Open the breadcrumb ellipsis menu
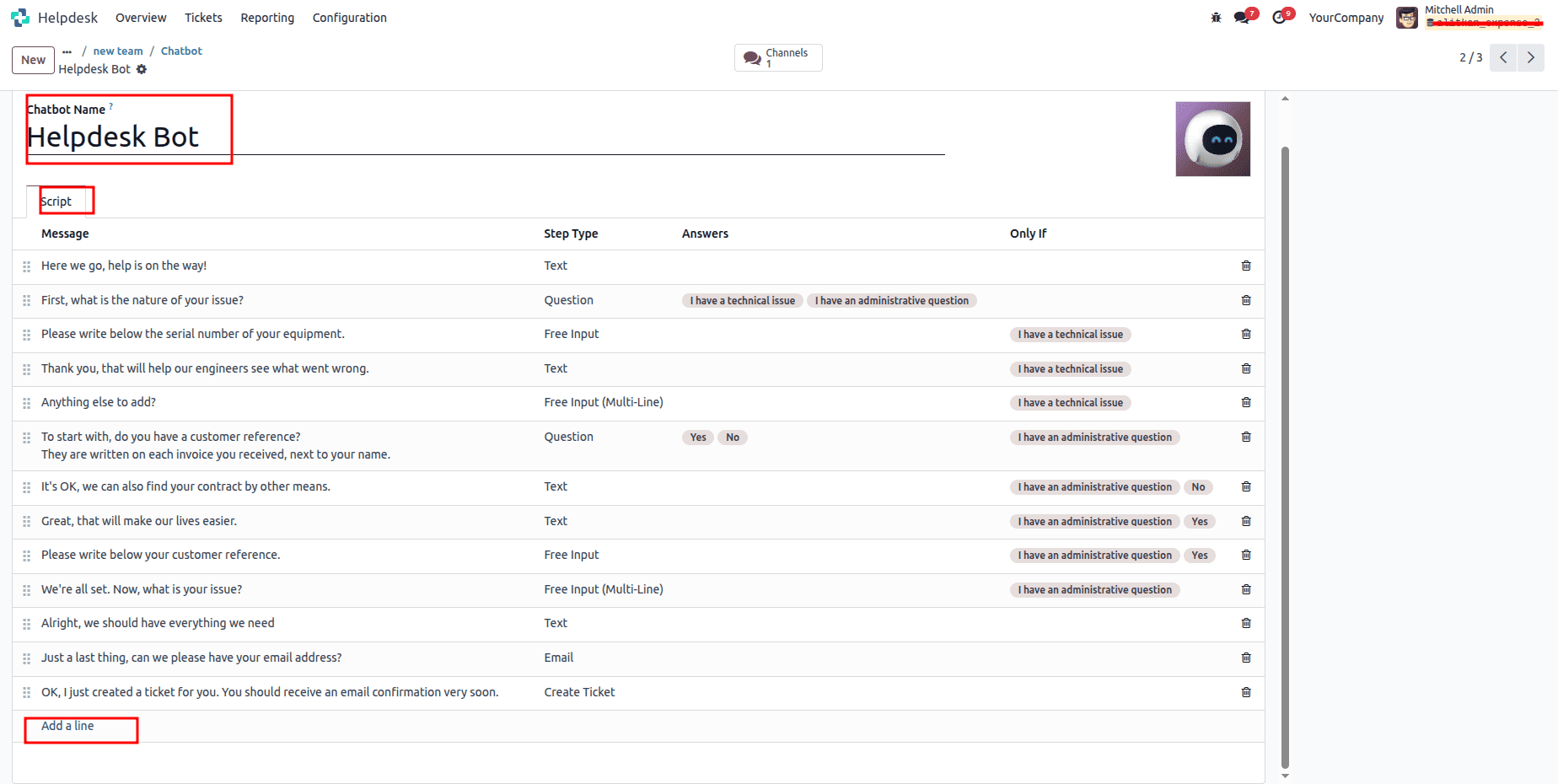The width and height of the screenshot is (1558, 784). pos(67,51)
